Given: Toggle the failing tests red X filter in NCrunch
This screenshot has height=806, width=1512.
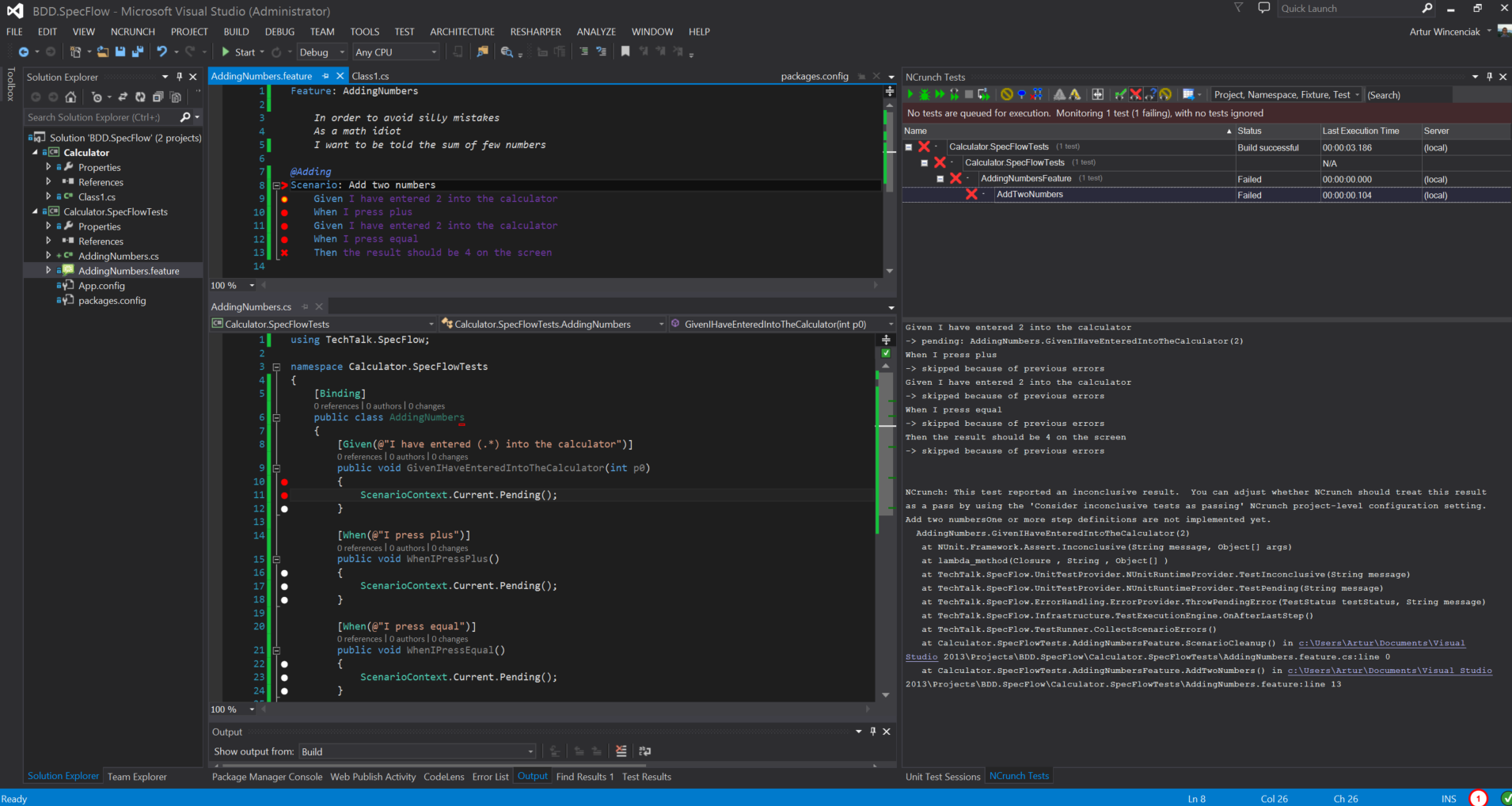Looking at the screenshot, I should point(1135,95).
